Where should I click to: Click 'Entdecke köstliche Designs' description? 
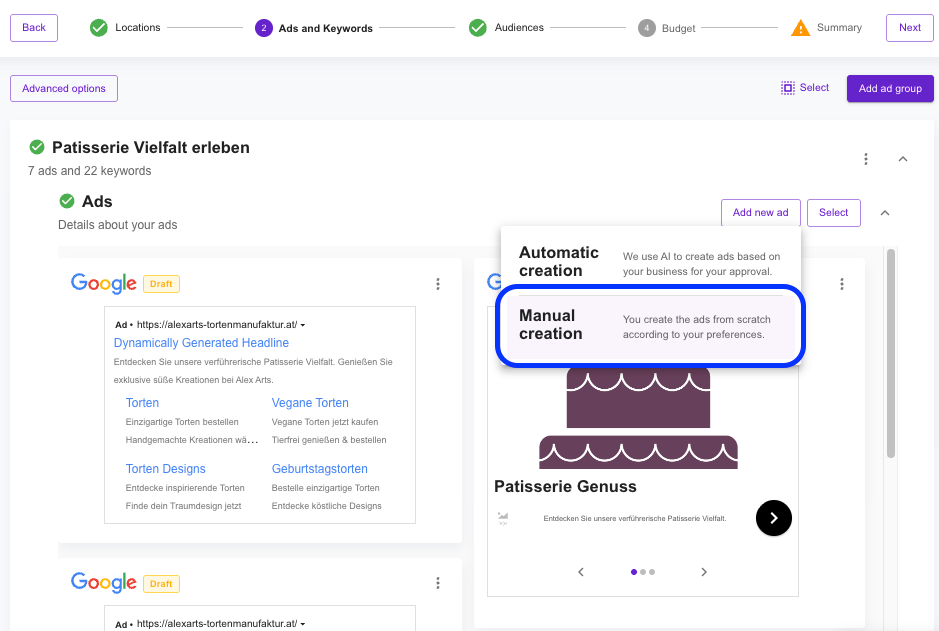click(x=326, y=506)
